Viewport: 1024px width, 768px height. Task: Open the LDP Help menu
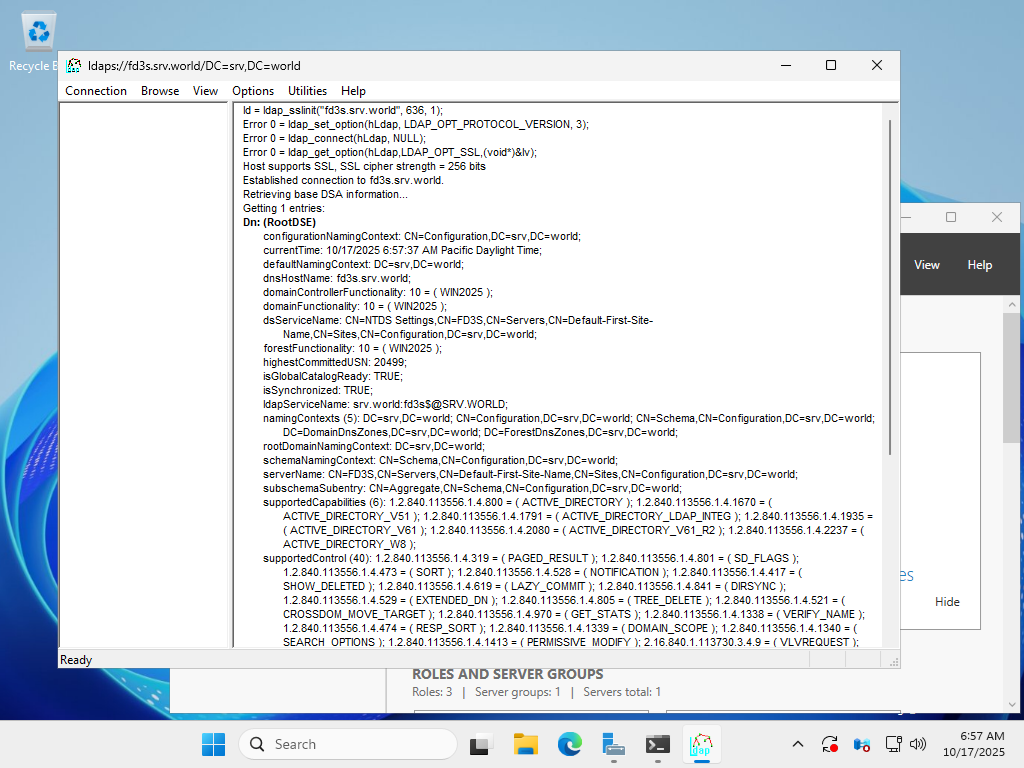pyautogui.click(x=353, y=91)
